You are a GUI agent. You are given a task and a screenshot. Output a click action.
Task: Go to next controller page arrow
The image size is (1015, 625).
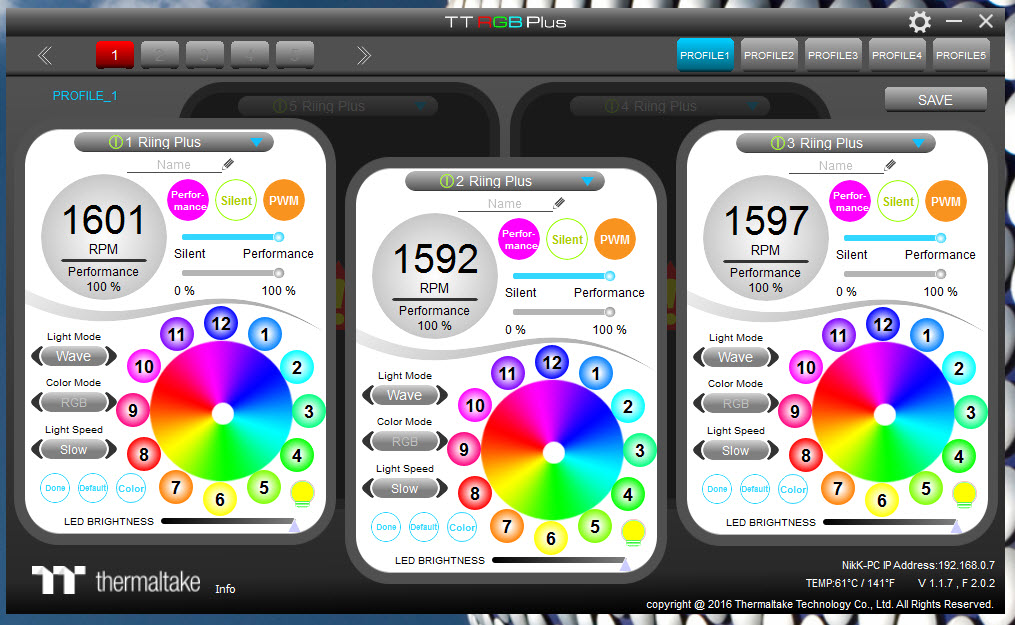[x=364, y=56]
